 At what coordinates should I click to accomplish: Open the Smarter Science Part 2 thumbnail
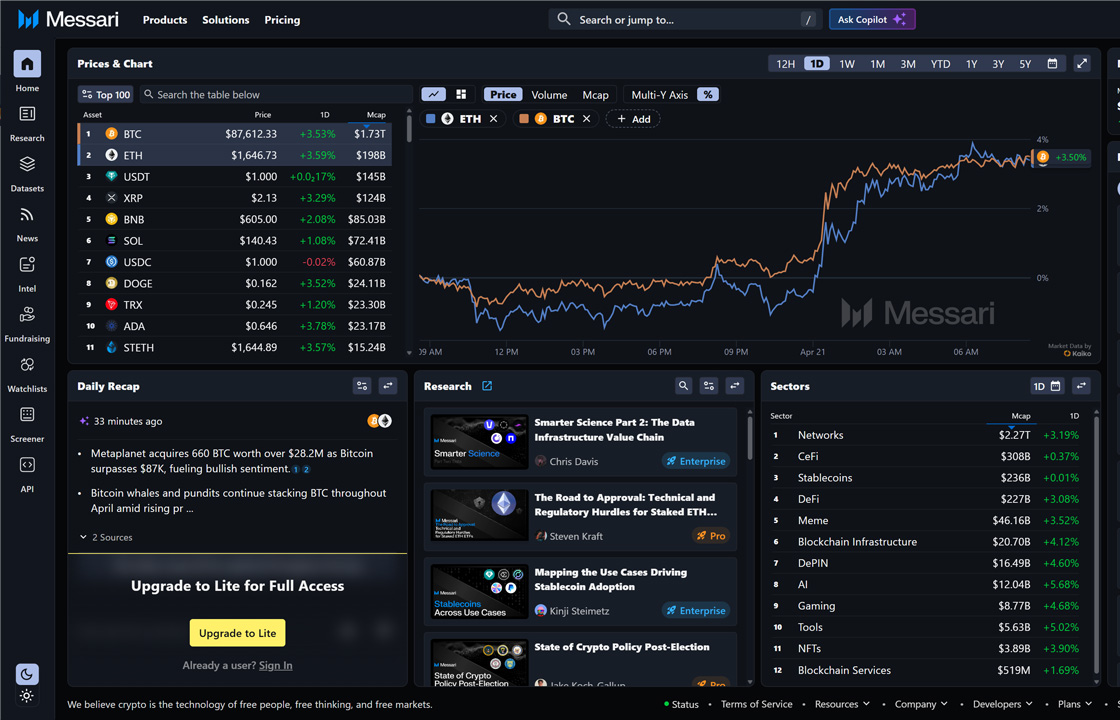click(479, 441)
